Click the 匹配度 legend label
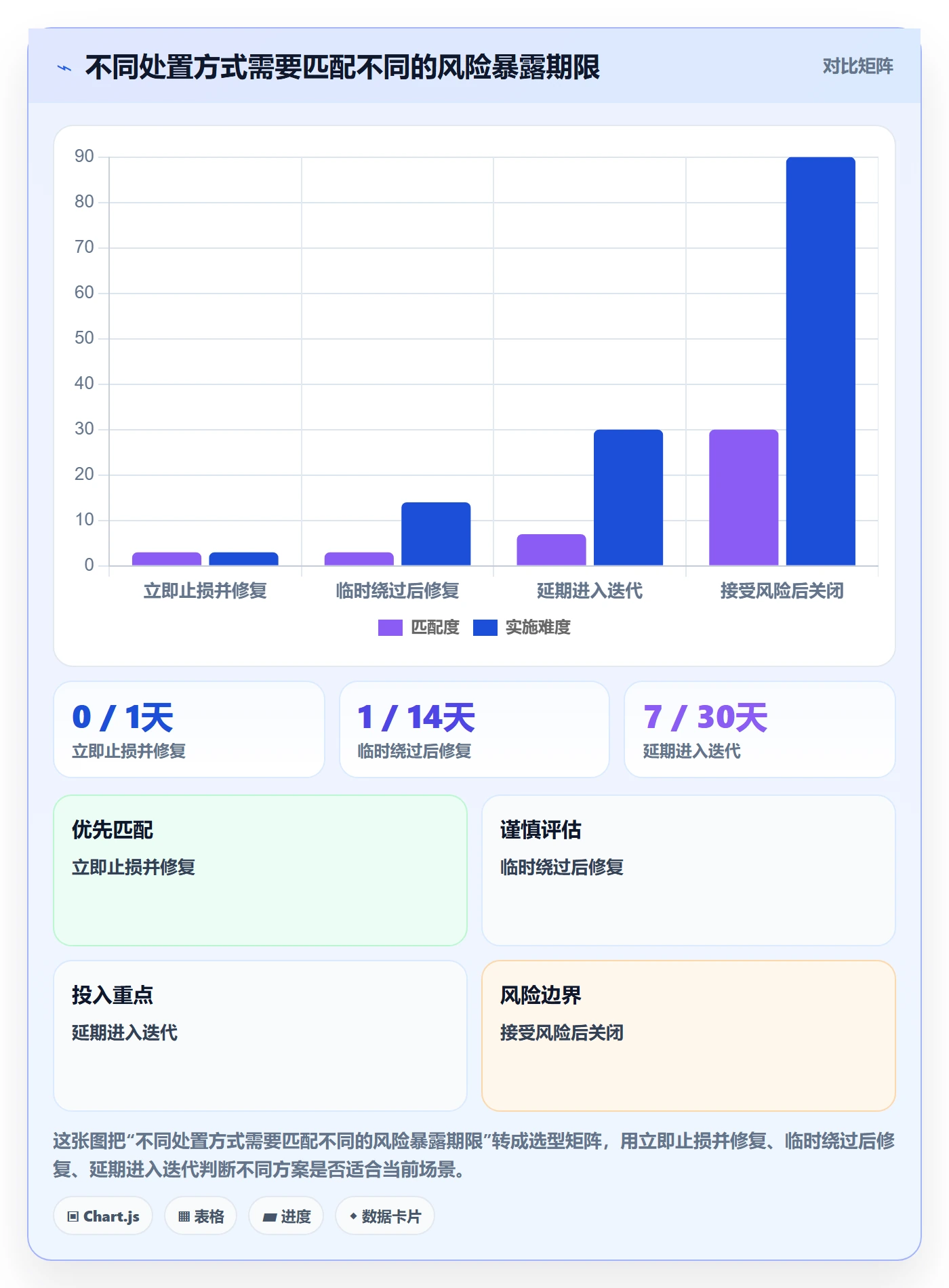The image size is (949, 1288). coord(435,628)
